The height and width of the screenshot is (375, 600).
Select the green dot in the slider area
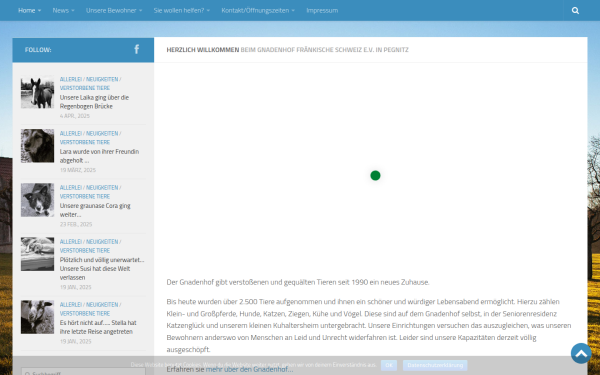point(375,175)
